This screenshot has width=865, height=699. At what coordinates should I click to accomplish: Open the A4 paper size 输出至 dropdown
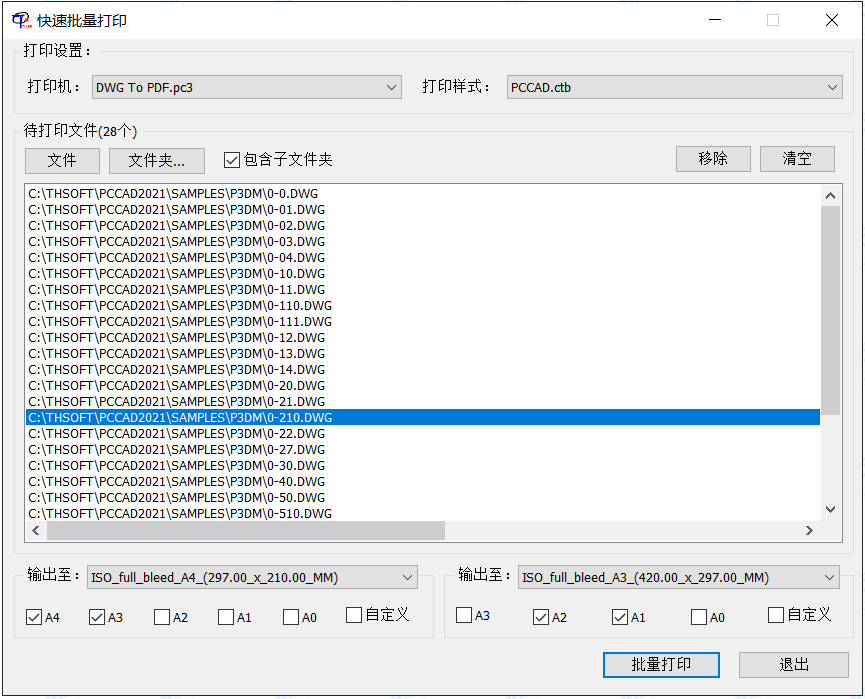pyautogui.click(x=252, y=577)
